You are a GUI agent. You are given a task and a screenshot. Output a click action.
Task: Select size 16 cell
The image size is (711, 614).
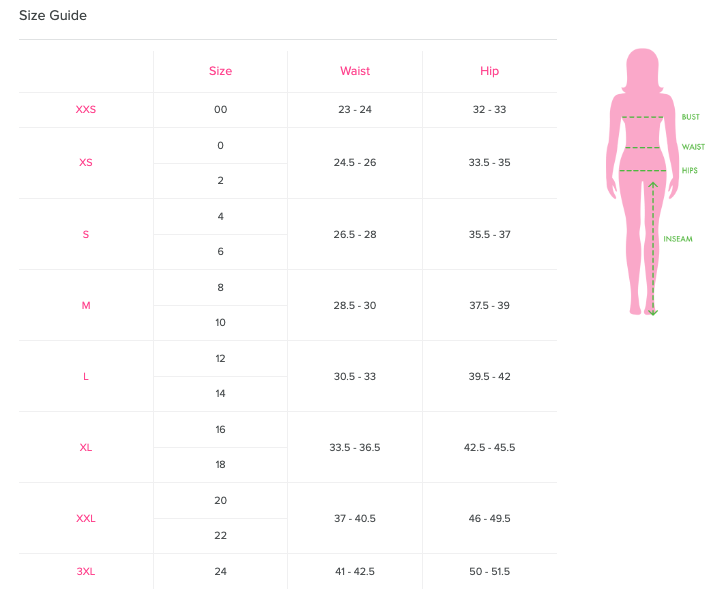pos(220,429)
